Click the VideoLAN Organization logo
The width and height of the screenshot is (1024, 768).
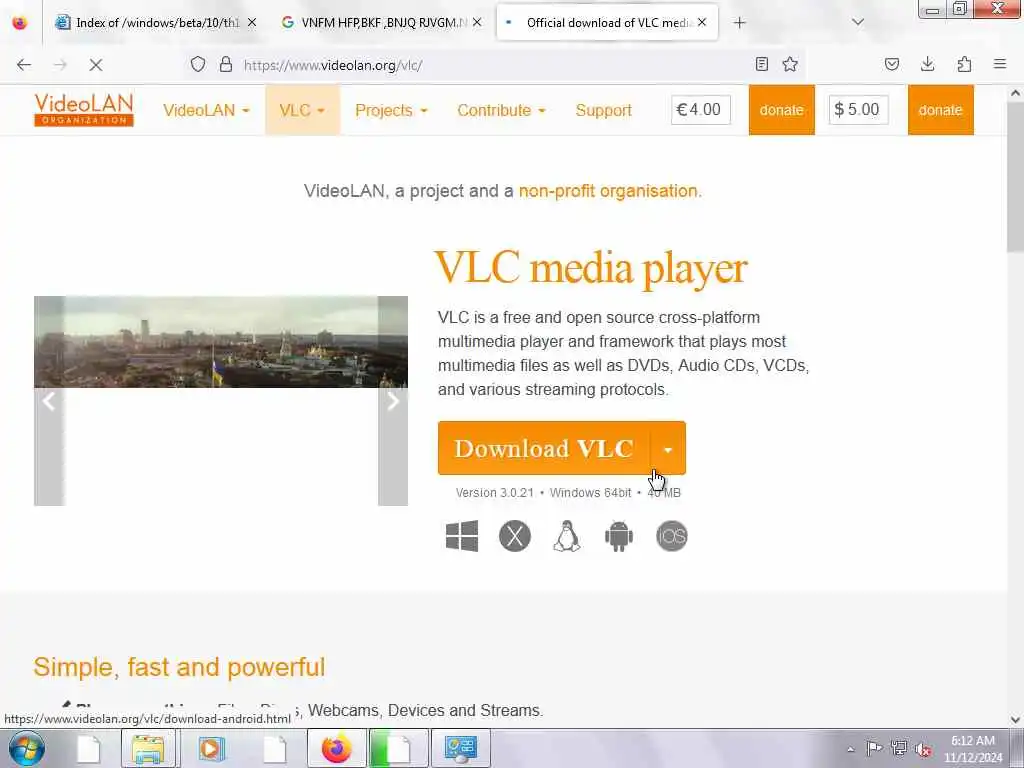click(x=84, y=109)
